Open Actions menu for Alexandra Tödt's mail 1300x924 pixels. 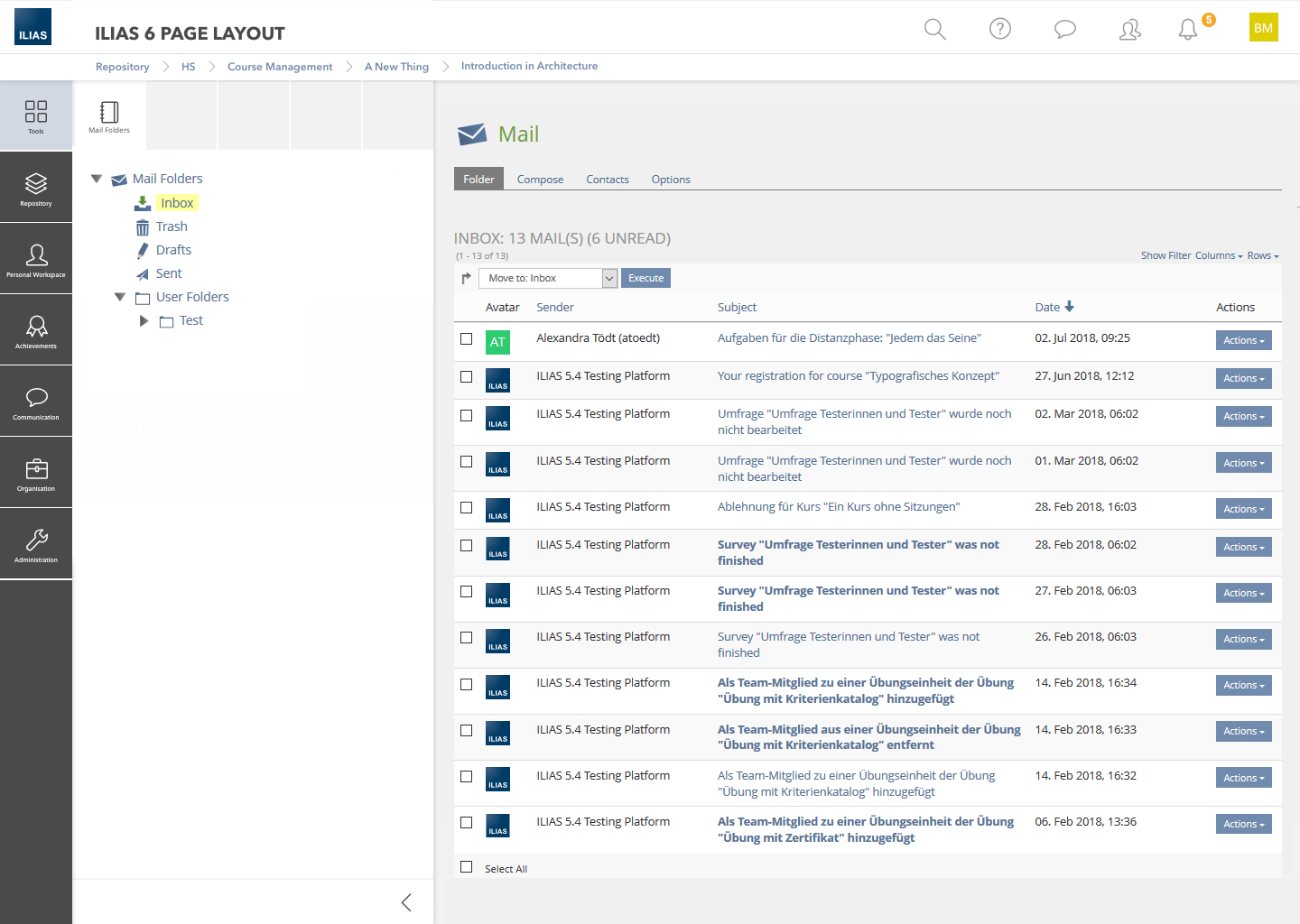click(x=1243, y=341)
